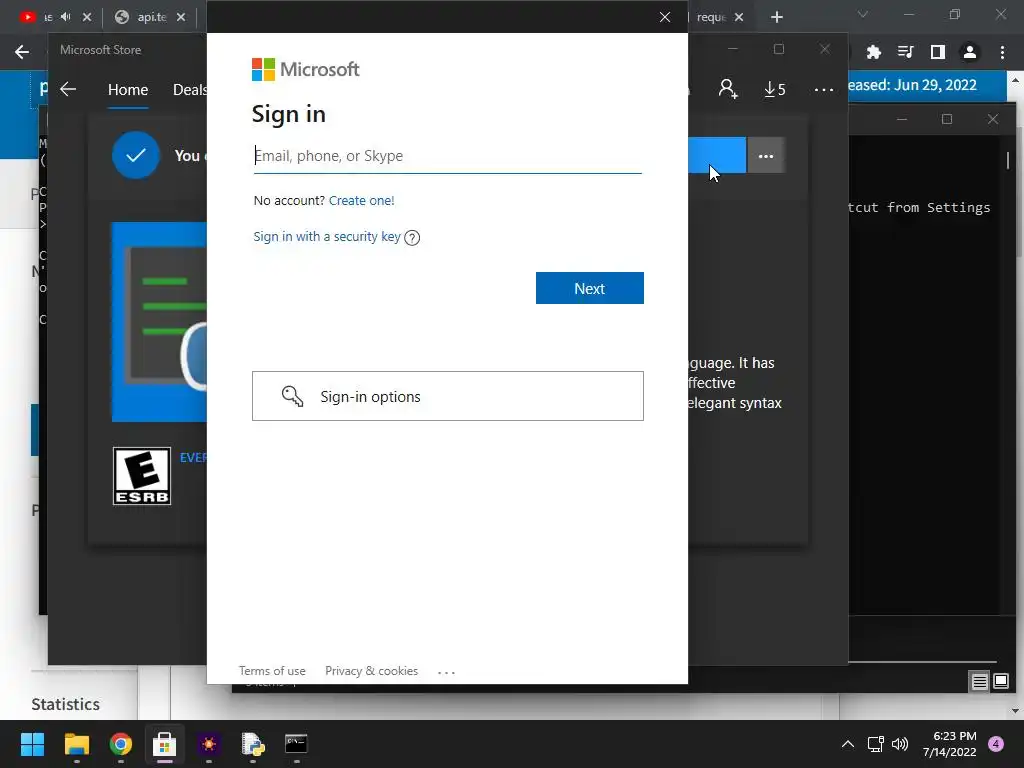Open File Explorer from taskbar

click(x=76, y=744)
